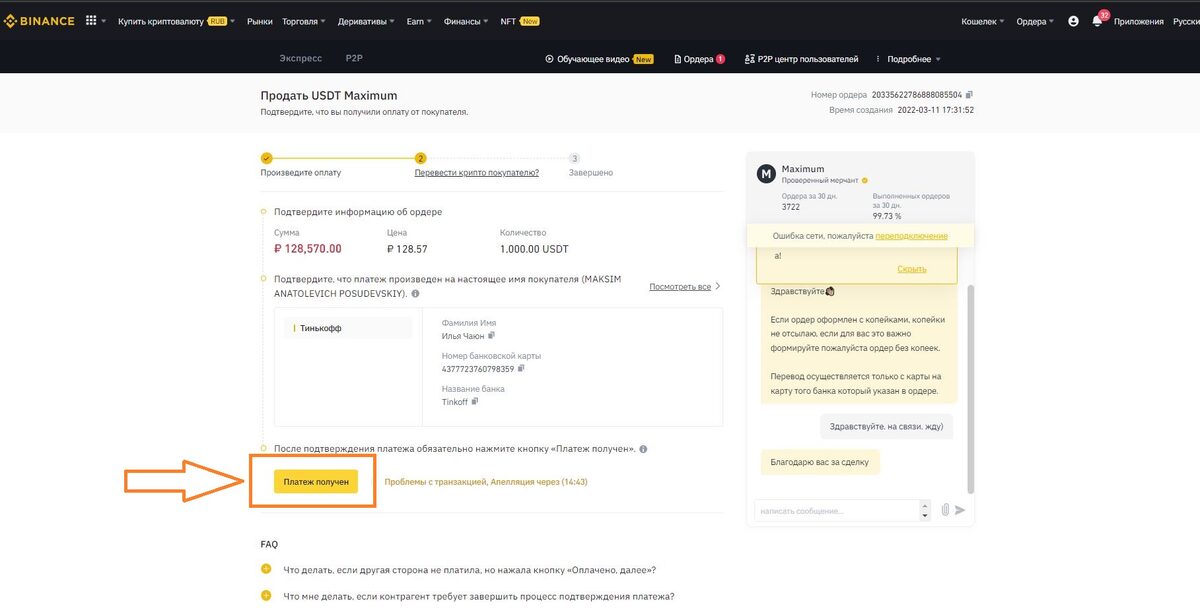Viewport: 1200px width, 616px height.
Task: Open the Earn dropdown menu
Action: (419, 21)
